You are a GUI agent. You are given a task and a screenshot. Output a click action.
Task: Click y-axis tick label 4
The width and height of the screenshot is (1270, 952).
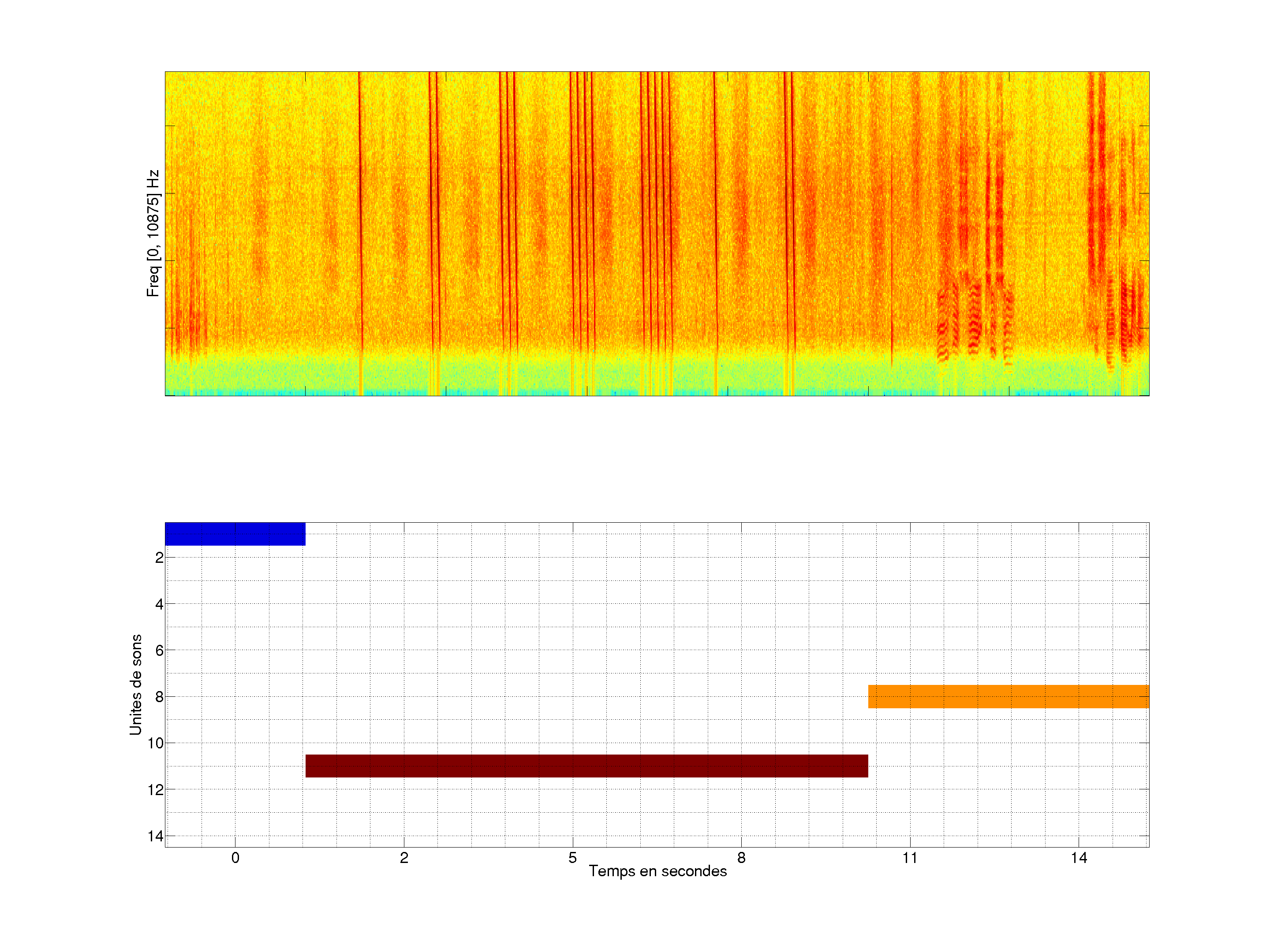(159, 604)
